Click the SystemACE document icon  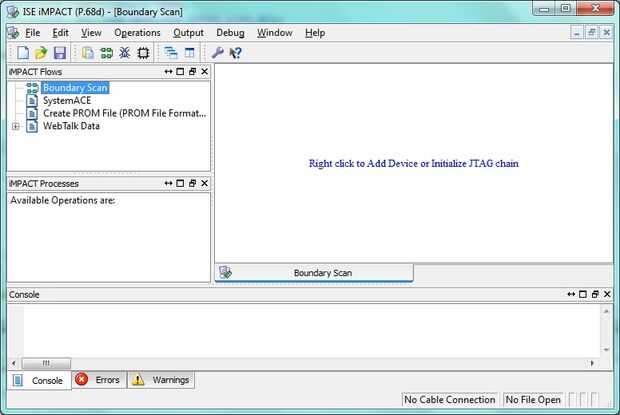[32, 100]
